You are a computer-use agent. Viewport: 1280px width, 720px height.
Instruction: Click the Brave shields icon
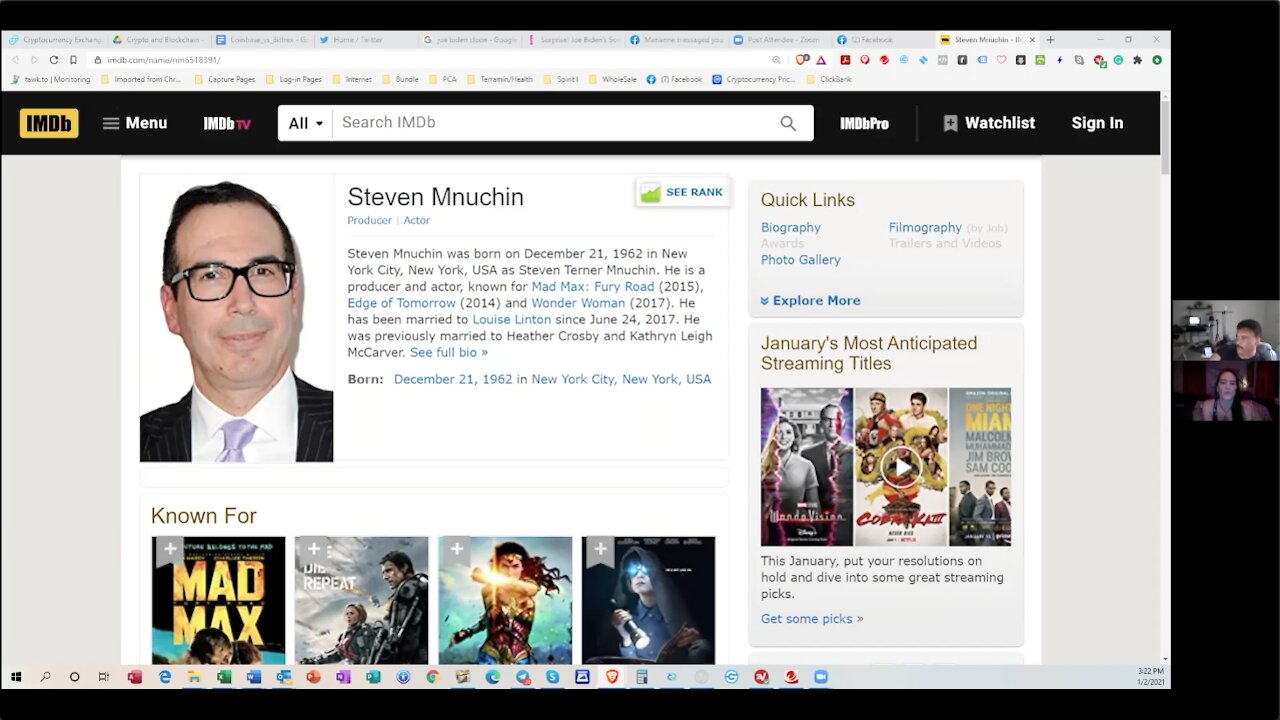point(802,60)
